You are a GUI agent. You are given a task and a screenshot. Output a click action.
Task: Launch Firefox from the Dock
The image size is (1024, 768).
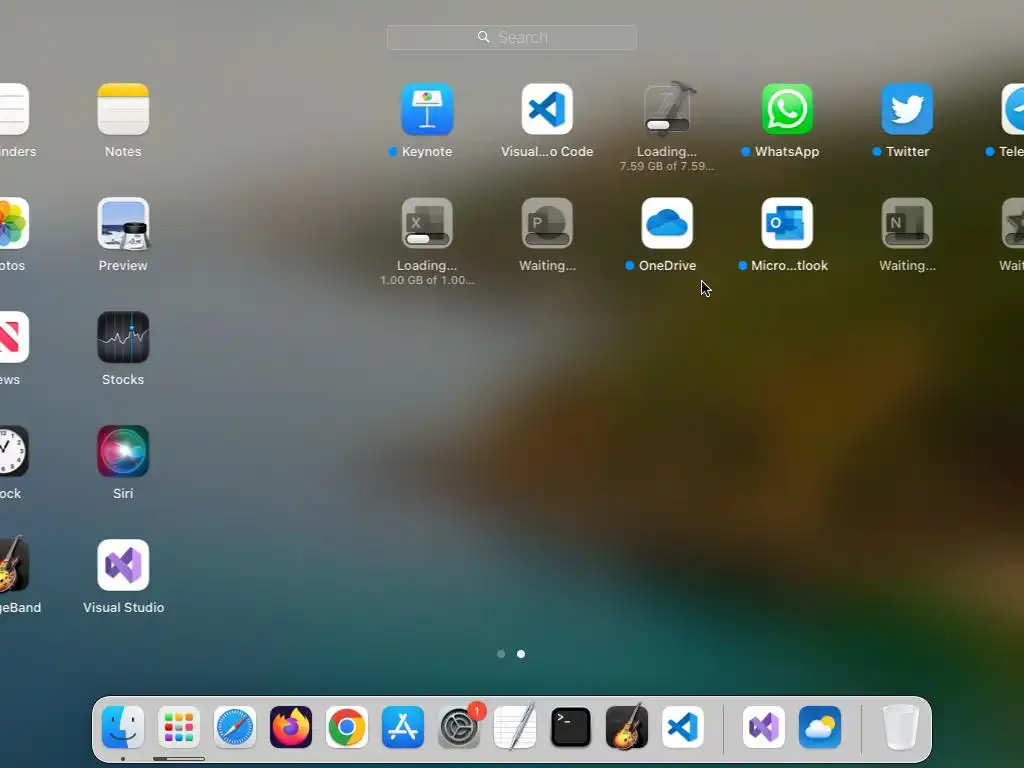[291, 727]
